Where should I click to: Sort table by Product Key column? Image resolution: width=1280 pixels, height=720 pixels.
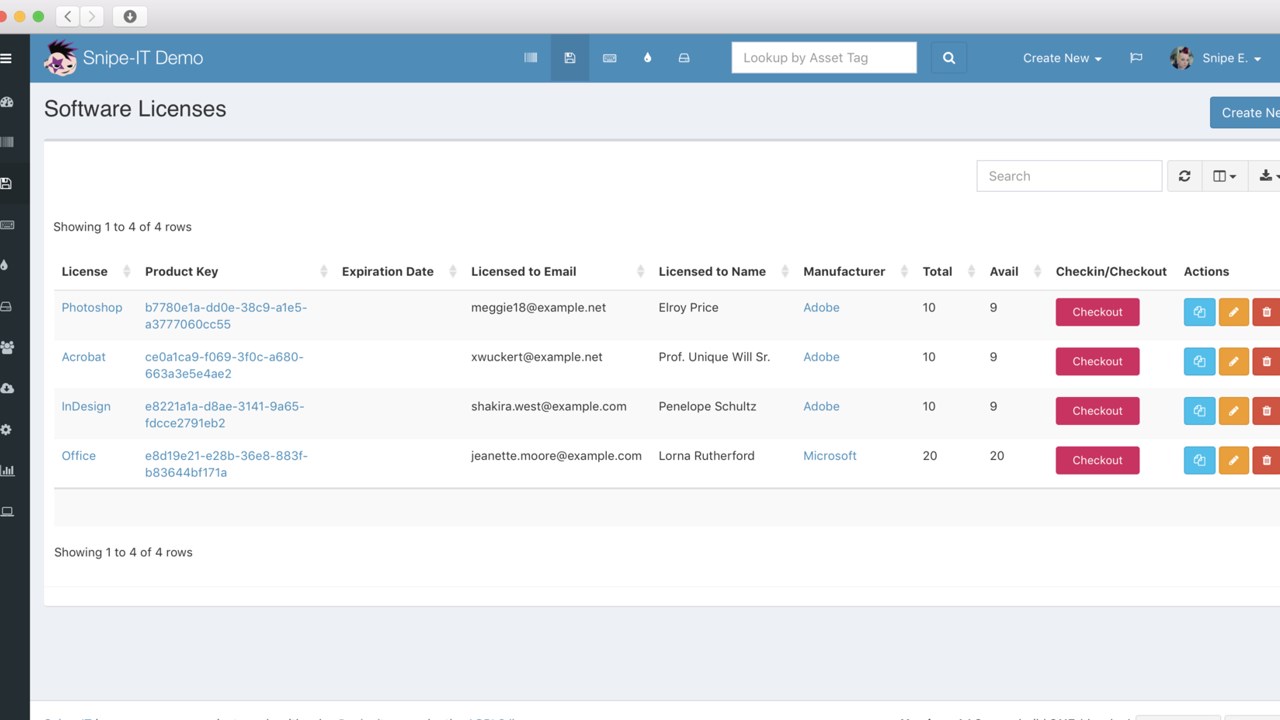pyautogui.click(x=235, y=272)
